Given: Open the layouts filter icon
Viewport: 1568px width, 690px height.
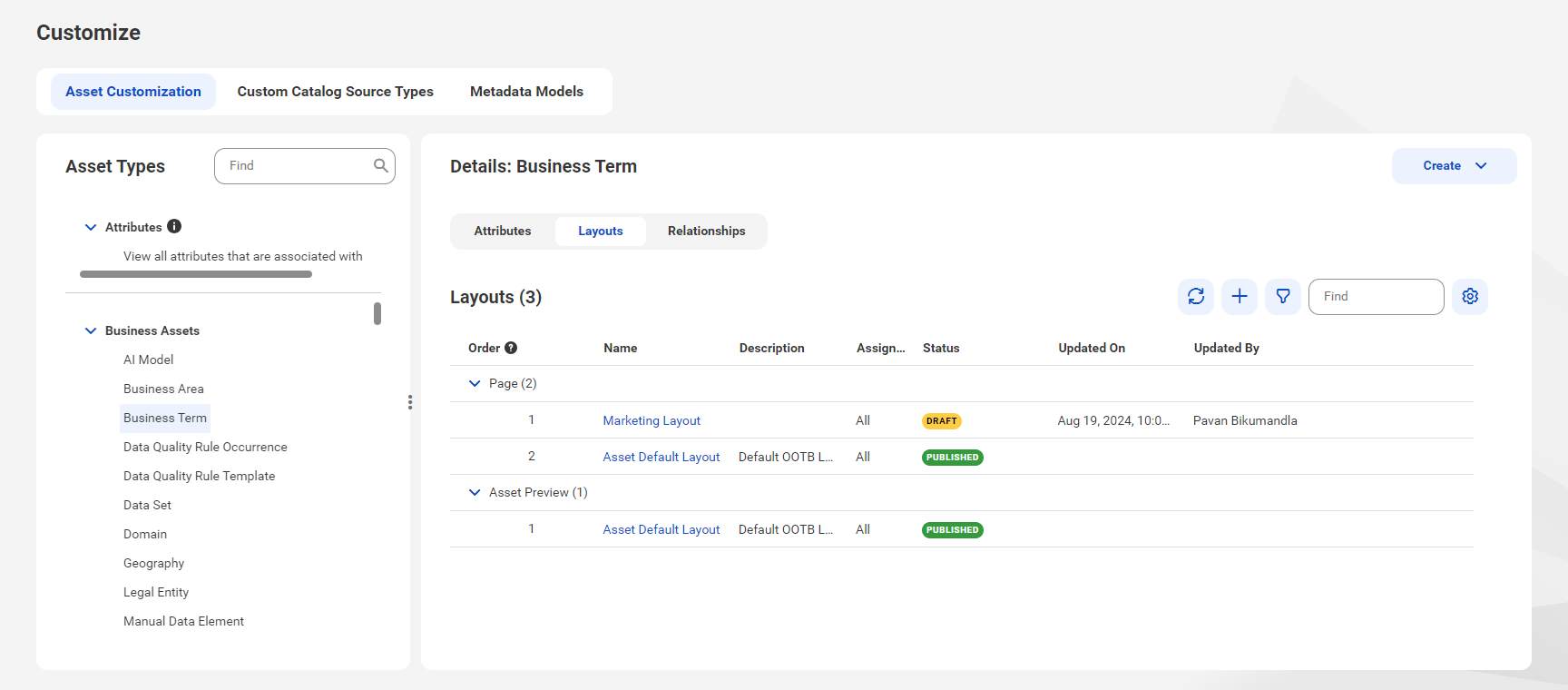Looking at the screenshot, I should (x=1283, y=297).
